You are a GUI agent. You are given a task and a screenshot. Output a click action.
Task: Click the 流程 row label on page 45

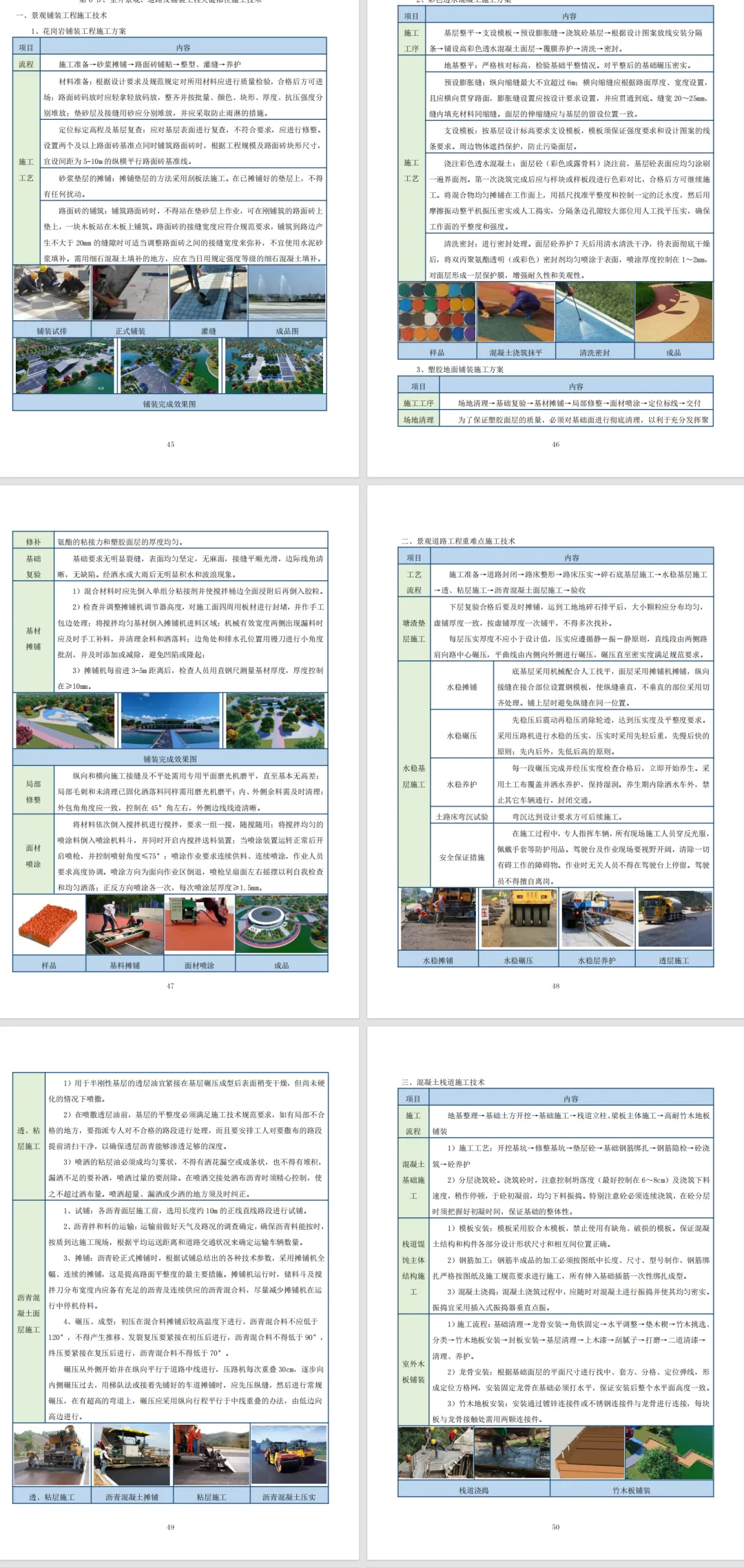[26, 64]
